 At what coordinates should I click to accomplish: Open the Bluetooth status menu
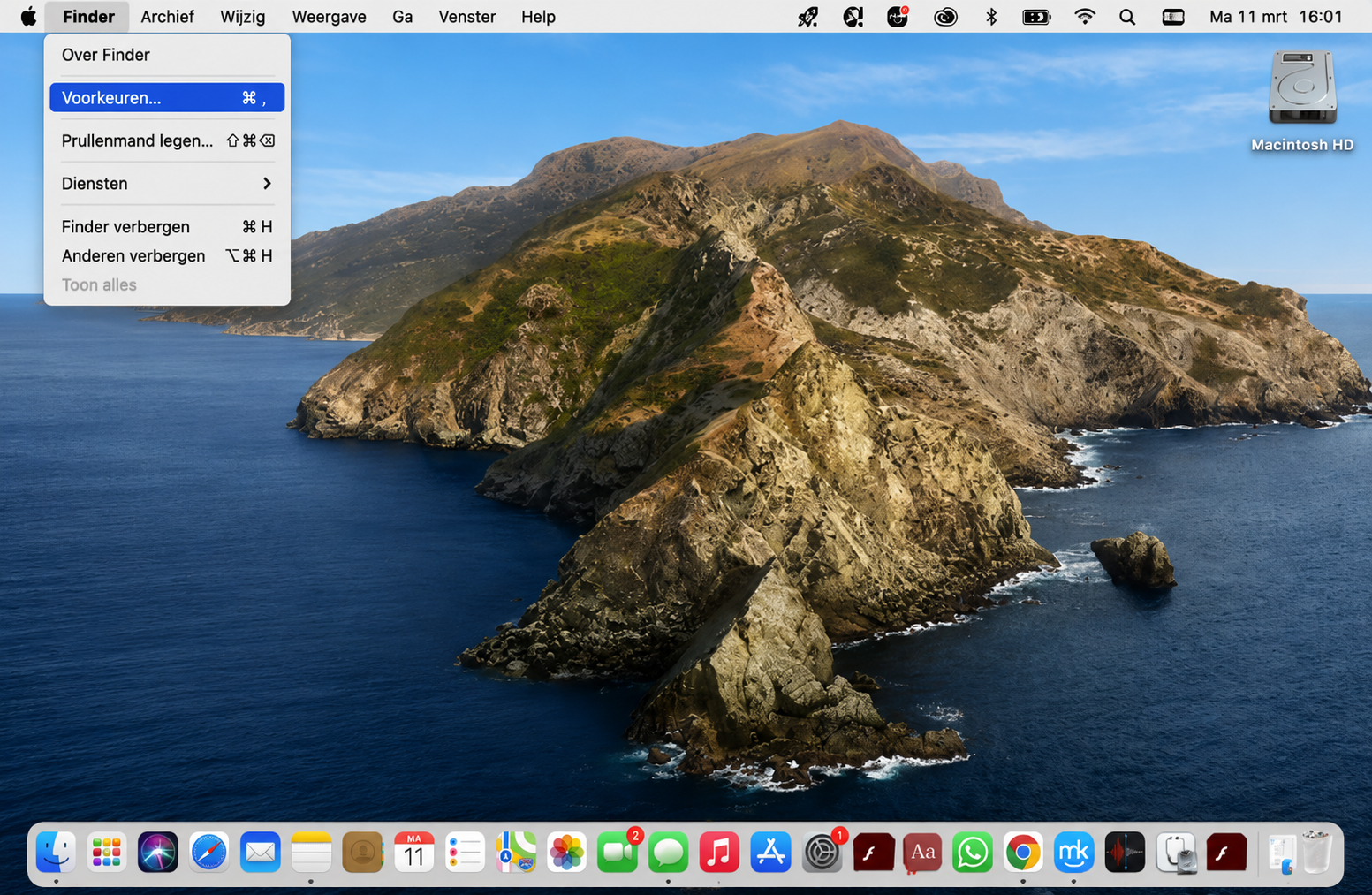[x=991, y=17]
